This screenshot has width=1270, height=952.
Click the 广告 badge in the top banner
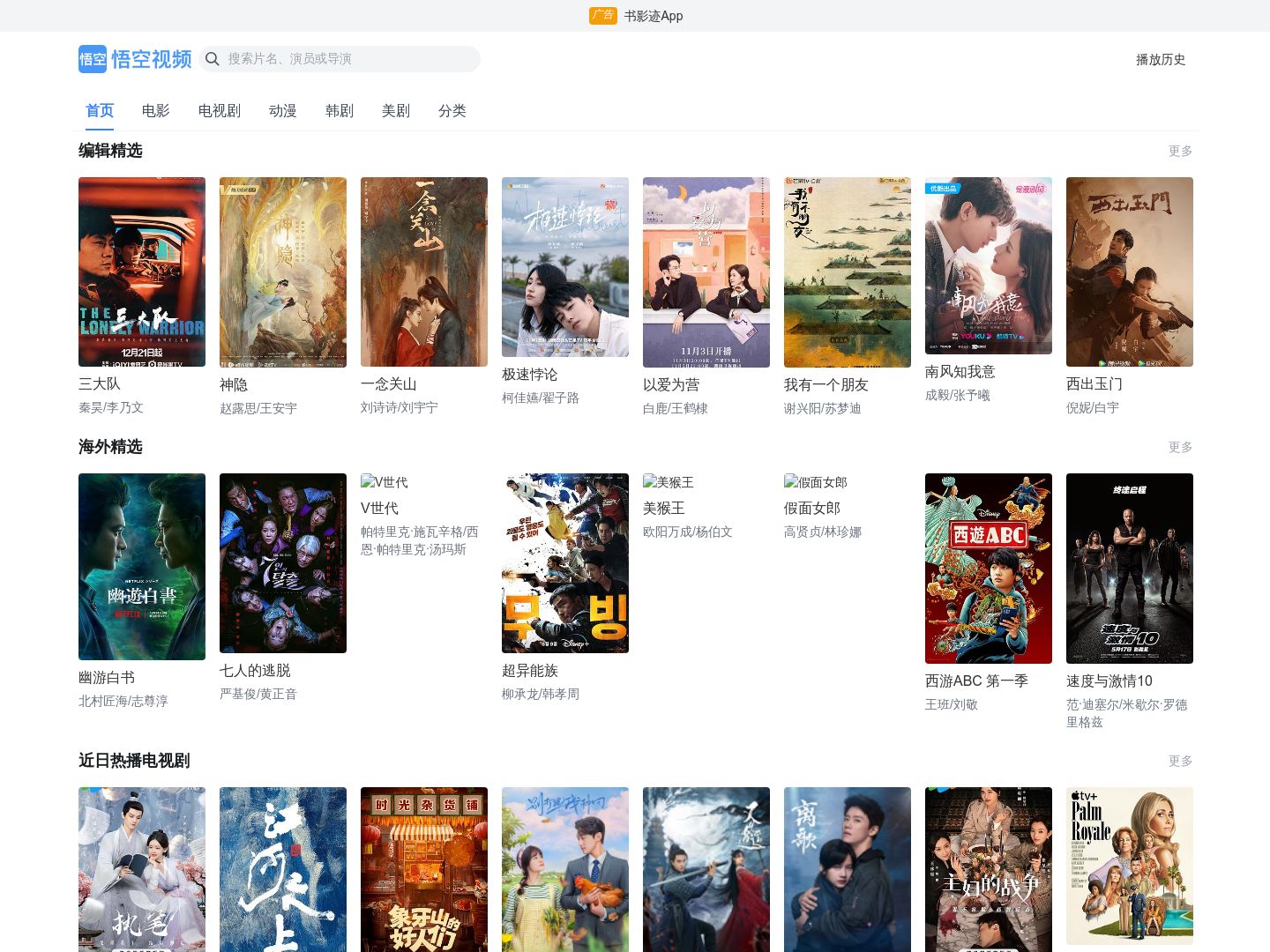(x=603, y=16)
